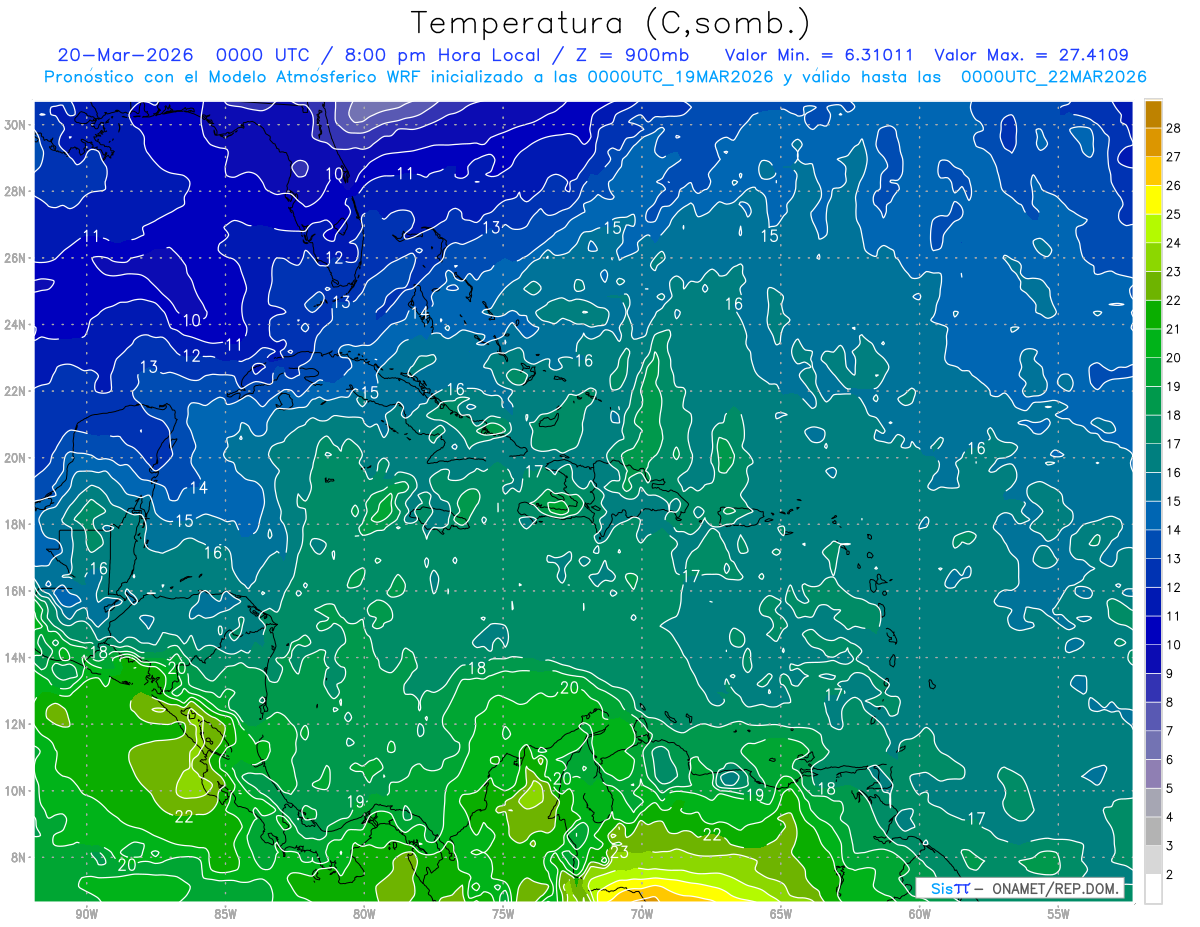This screenshot has width=1200, height=927.
Task: Pick the dark orange top swatch of the color scale
Action: [x=1153, y=113]
